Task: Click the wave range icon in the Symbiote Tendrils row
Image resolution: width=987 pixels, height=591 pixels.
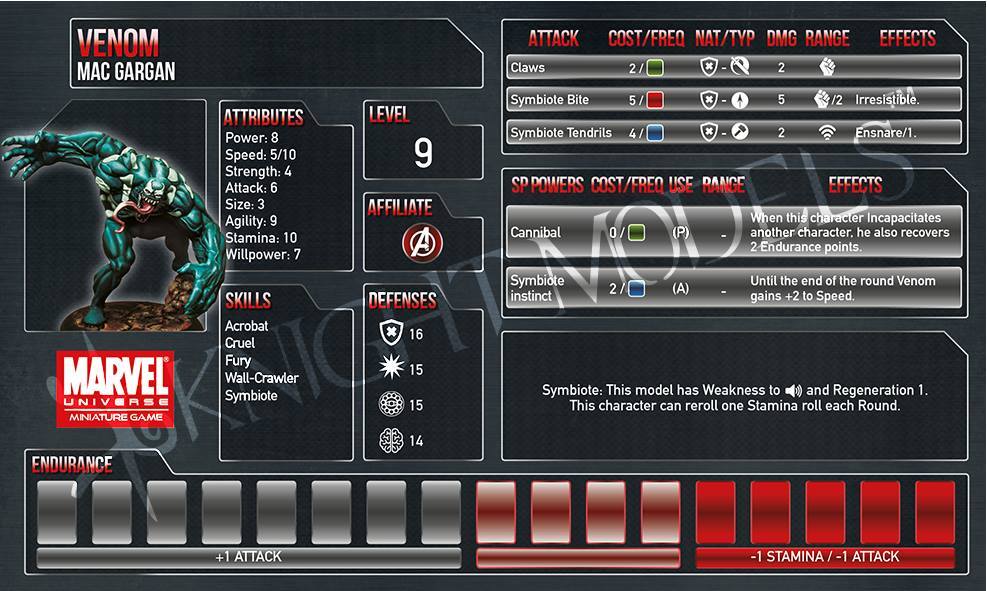Action: click(827, 132)
